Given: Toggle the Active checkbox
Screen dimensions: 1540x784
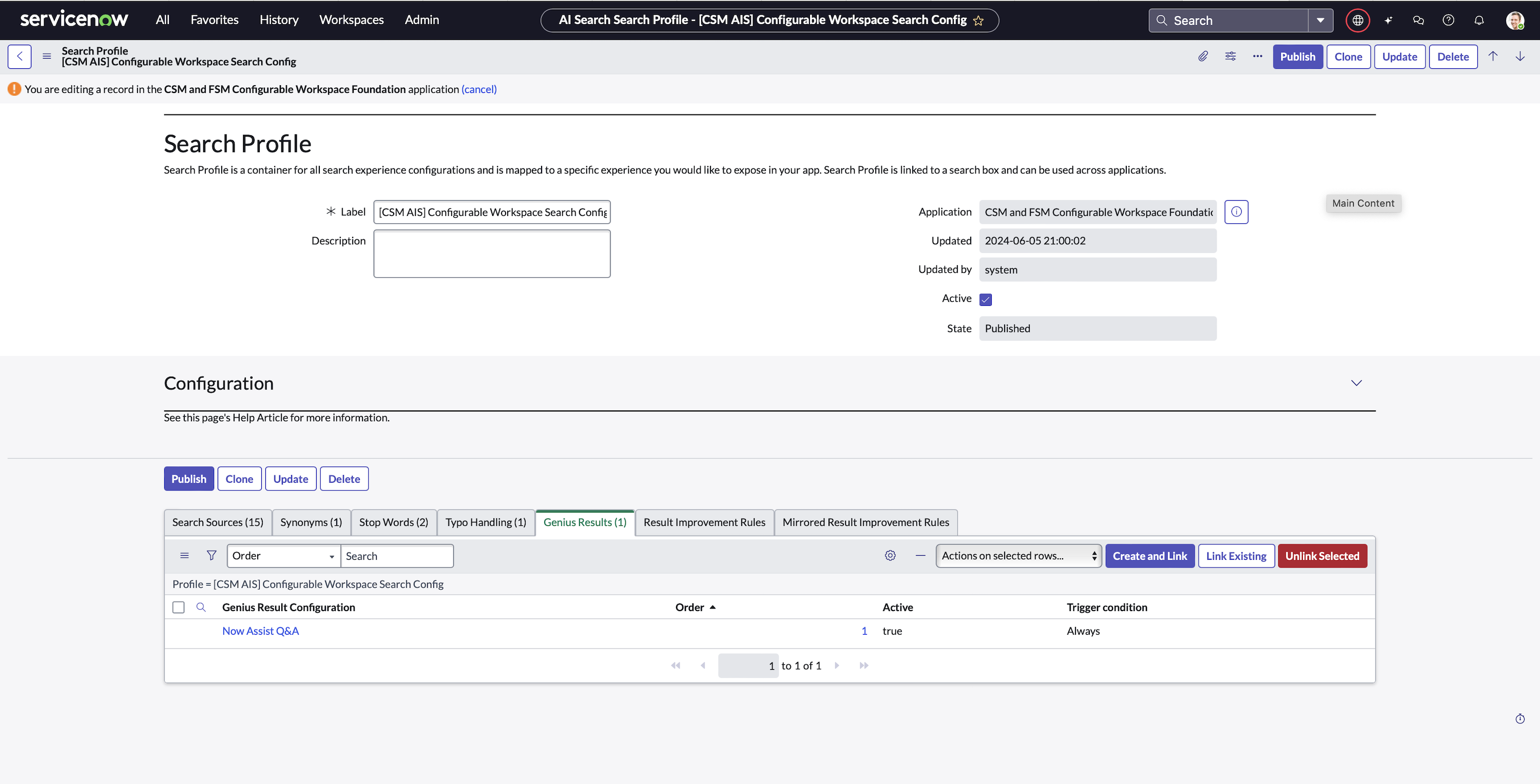Looking at the screenshot, I should [x=986, y=299].
